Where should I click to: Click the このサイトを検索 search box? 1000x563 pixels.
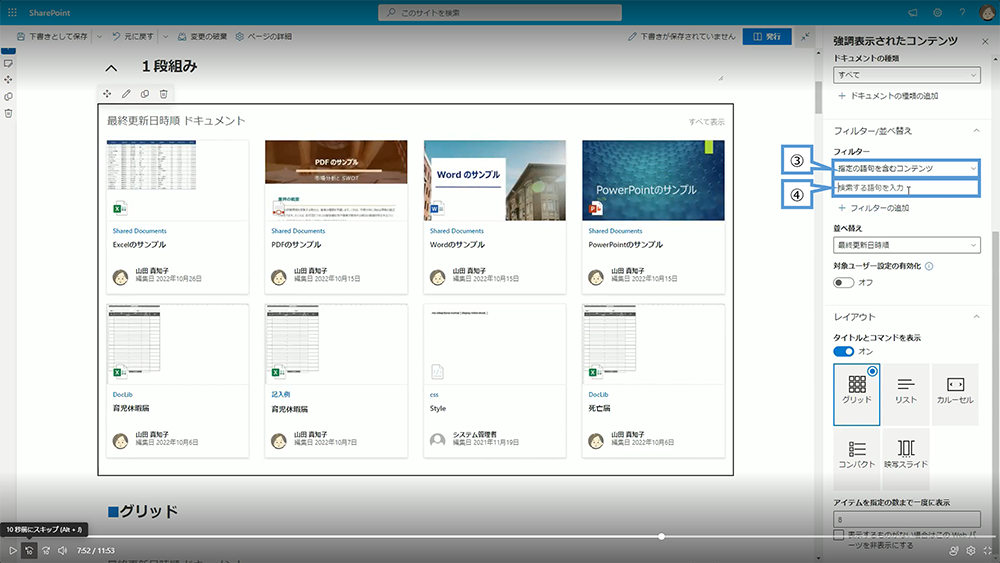pyautogui.click(x=500, y=12)
